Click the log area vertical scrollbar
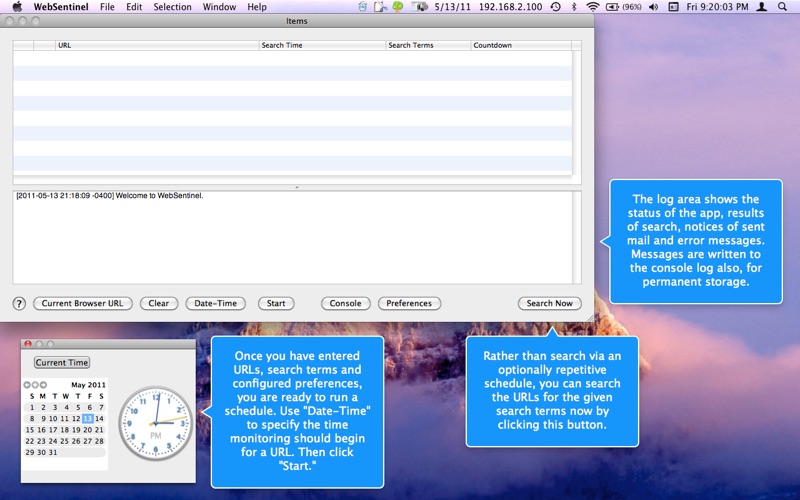 point(577,237)
